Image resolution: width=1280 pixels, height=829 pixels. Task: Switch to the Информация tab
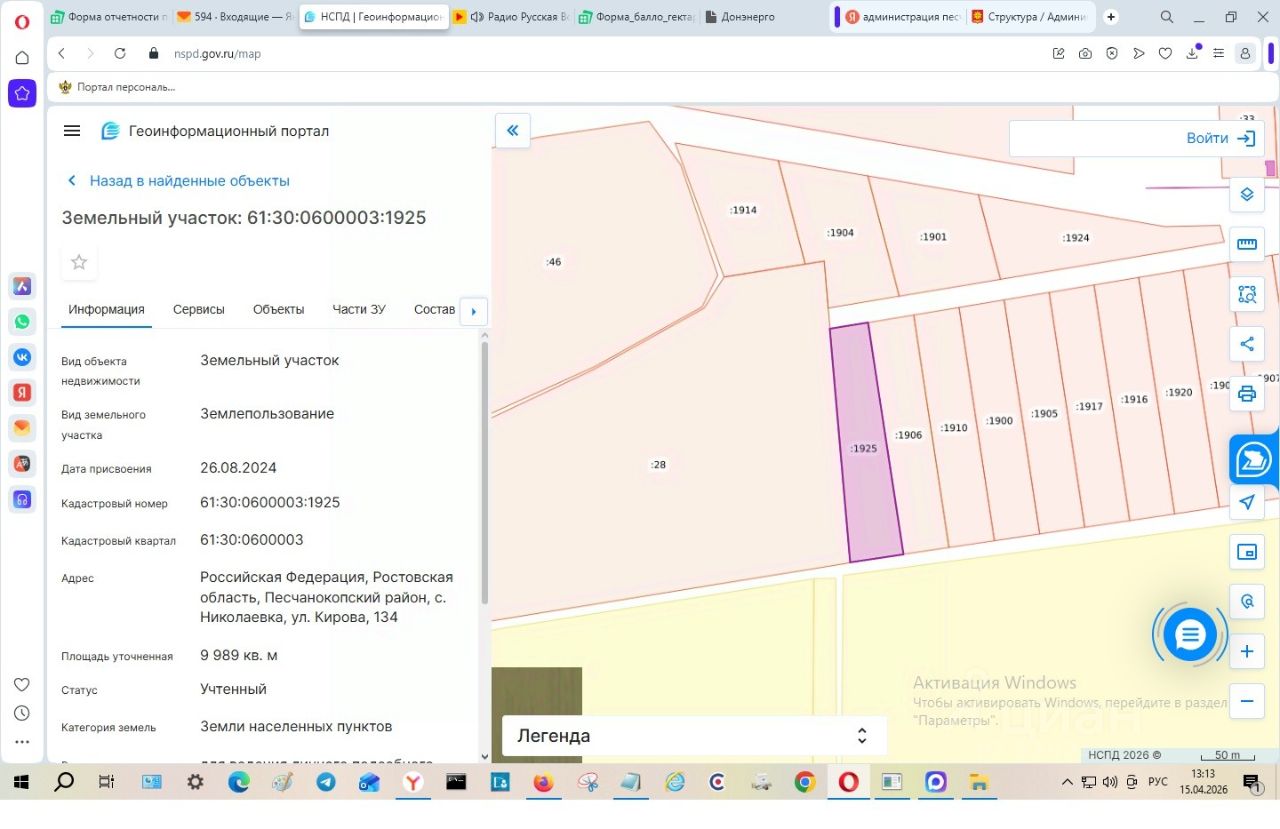coord(106,310)
